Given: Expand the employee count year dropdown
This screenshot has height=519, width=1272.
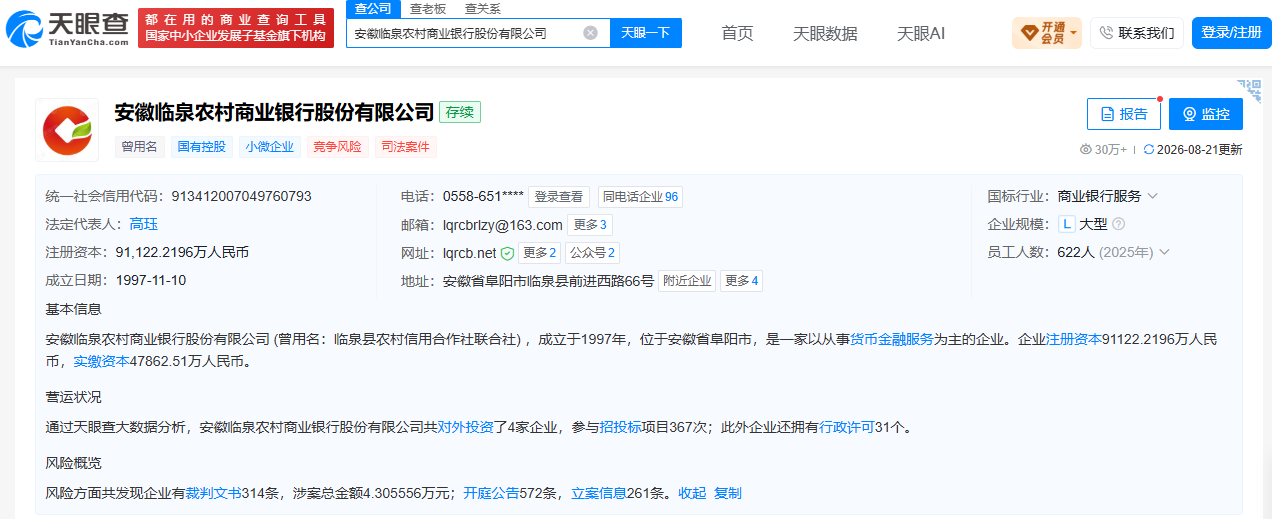Looking at the screenshot, I should tap(1164, 252).
